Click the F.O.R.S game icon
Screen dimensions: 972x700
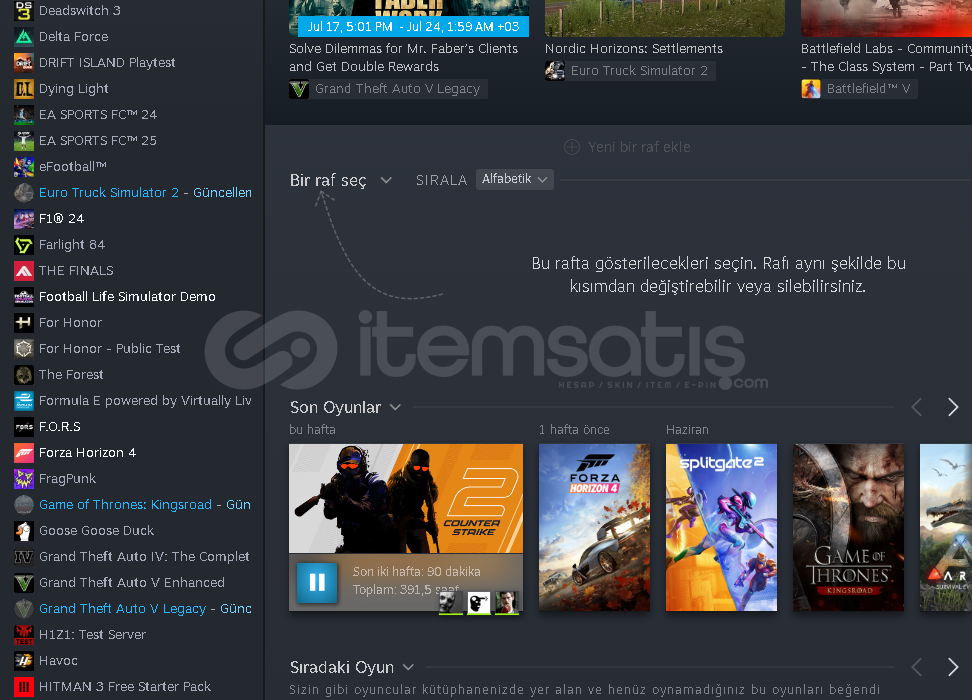click(24, 427)
